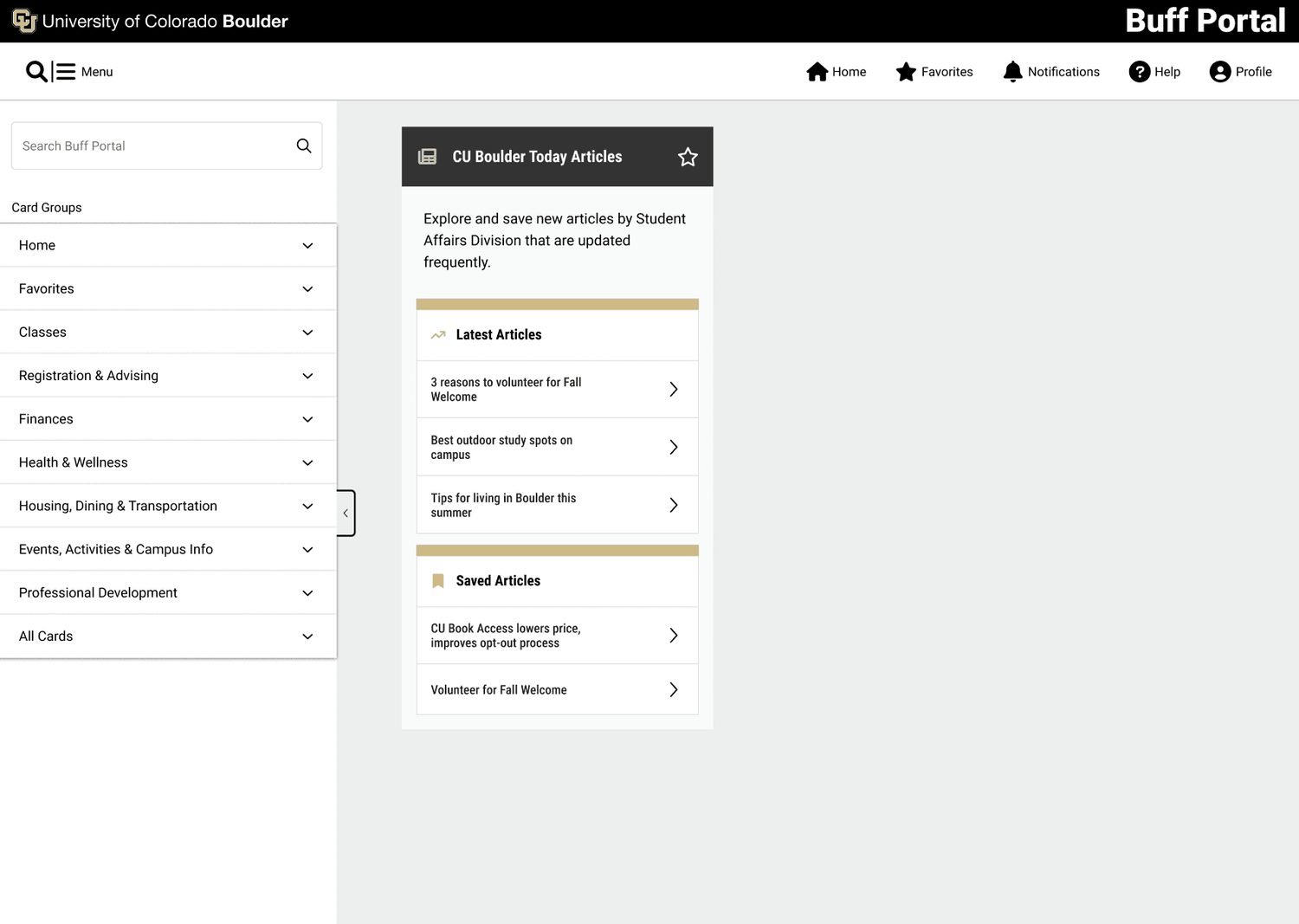Open arrow for Volunteer for Fall Welcome

[673, 689]
